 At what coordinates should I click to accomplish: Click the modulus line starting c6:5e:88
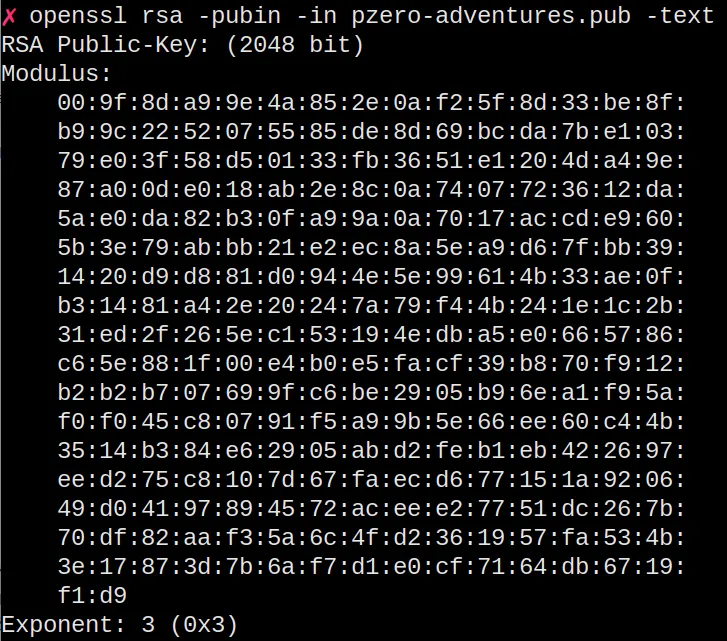(370, 364)
